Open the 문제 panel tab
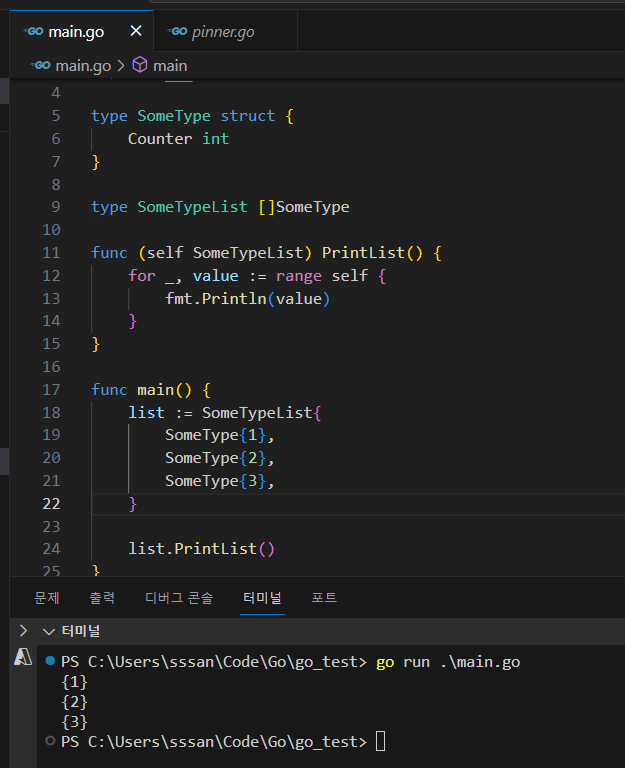625x768 pixels. (47, 598)
